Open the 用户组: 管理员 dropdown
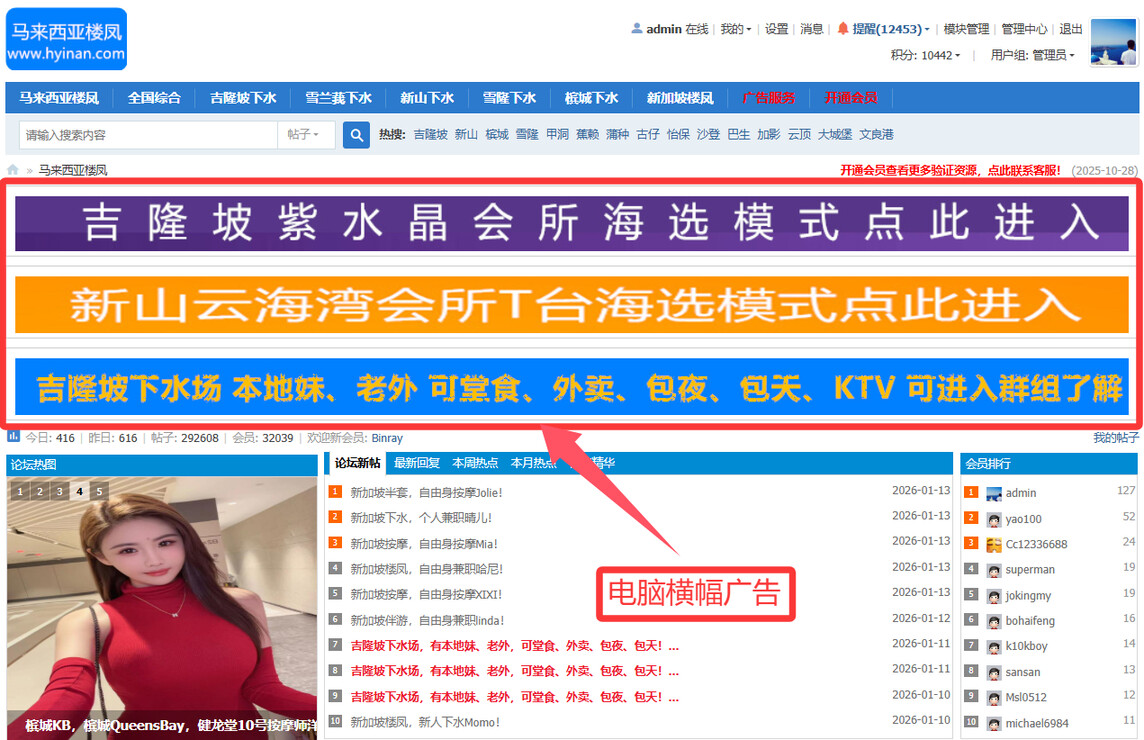Viewport: 1144px width, 740px height. (x=1032, y=55)
